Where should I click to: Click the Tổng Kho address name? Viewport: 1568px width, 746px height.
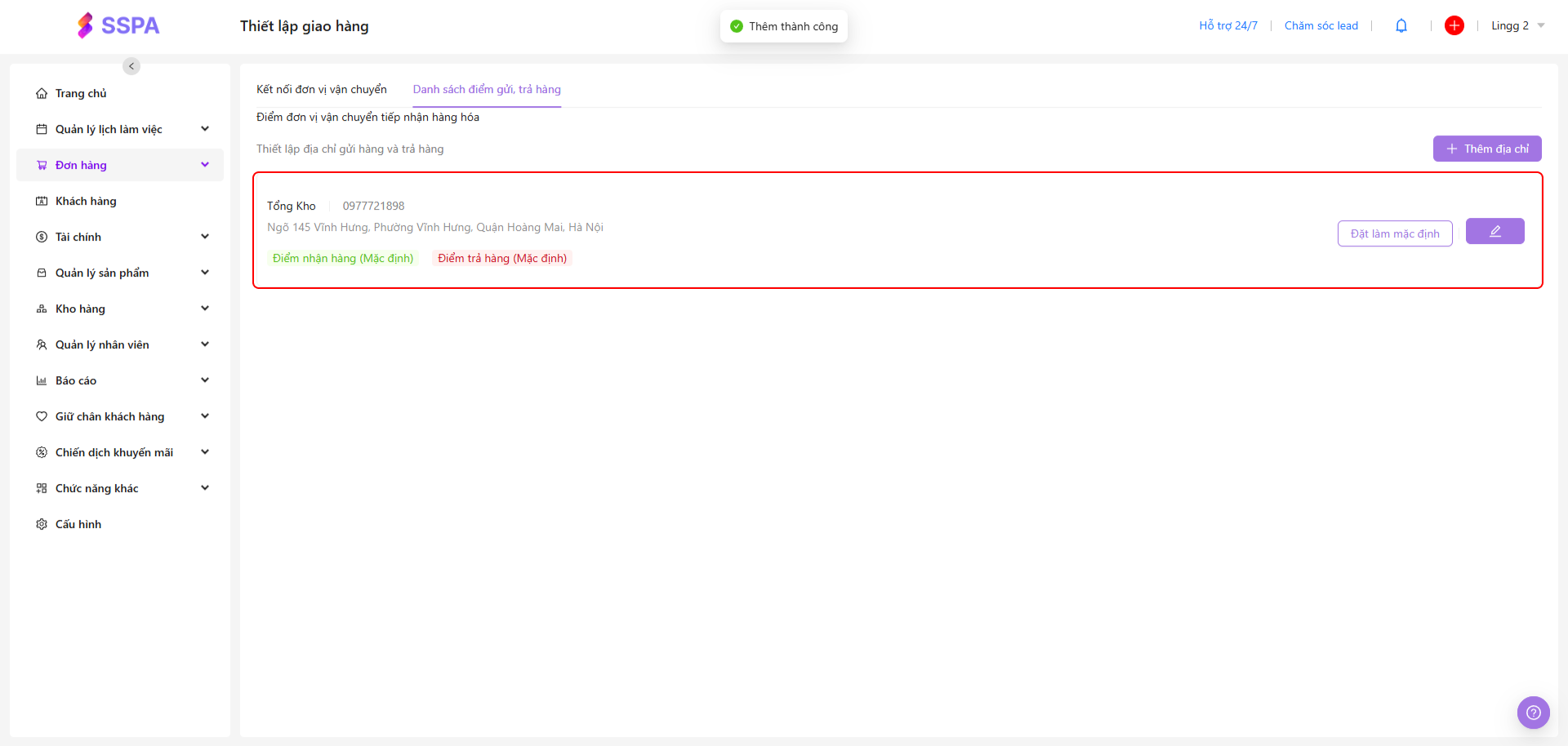point(292,206)
